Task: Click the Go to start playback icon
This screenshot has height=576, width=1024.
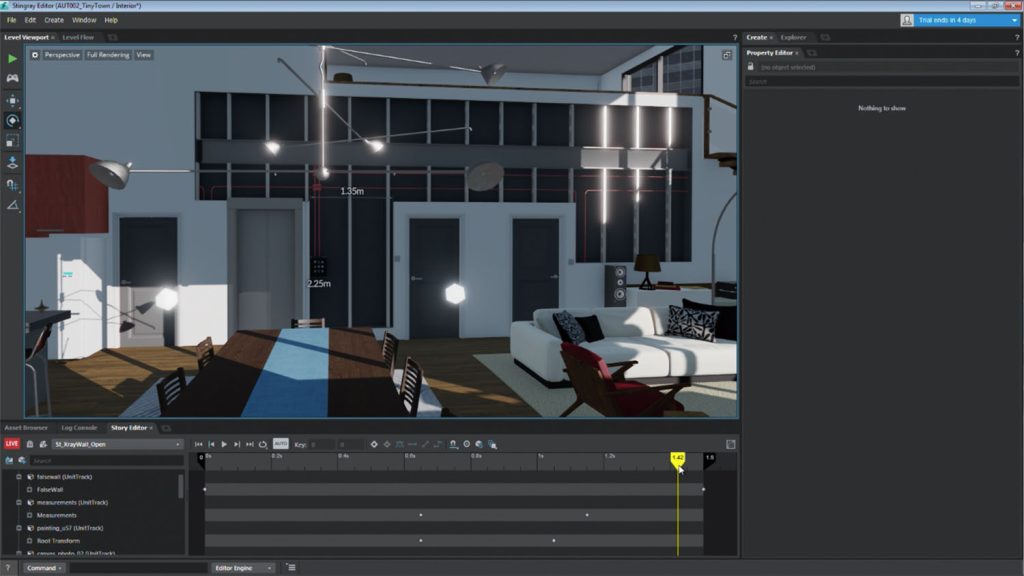Action: point(198,444)
